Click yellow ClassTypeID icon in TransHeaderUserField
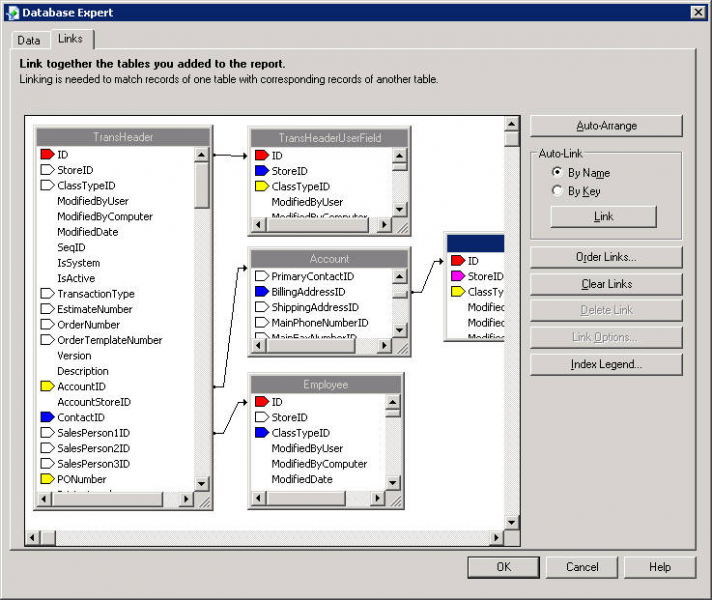The height and width of the screenshot is (600, 712). [x=262, y=186]
